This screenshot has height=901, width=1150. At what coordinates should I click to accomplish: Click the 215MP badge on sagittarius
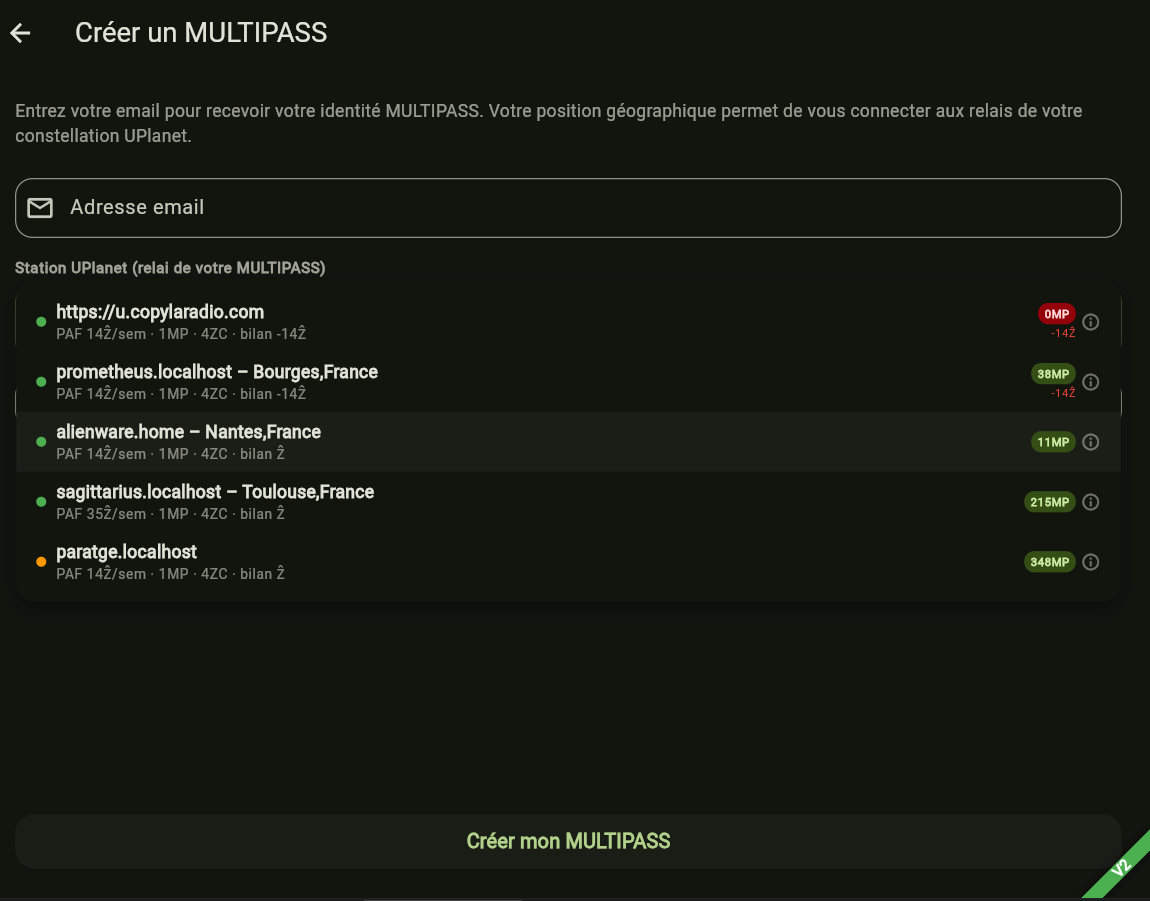coord(1049,502)
